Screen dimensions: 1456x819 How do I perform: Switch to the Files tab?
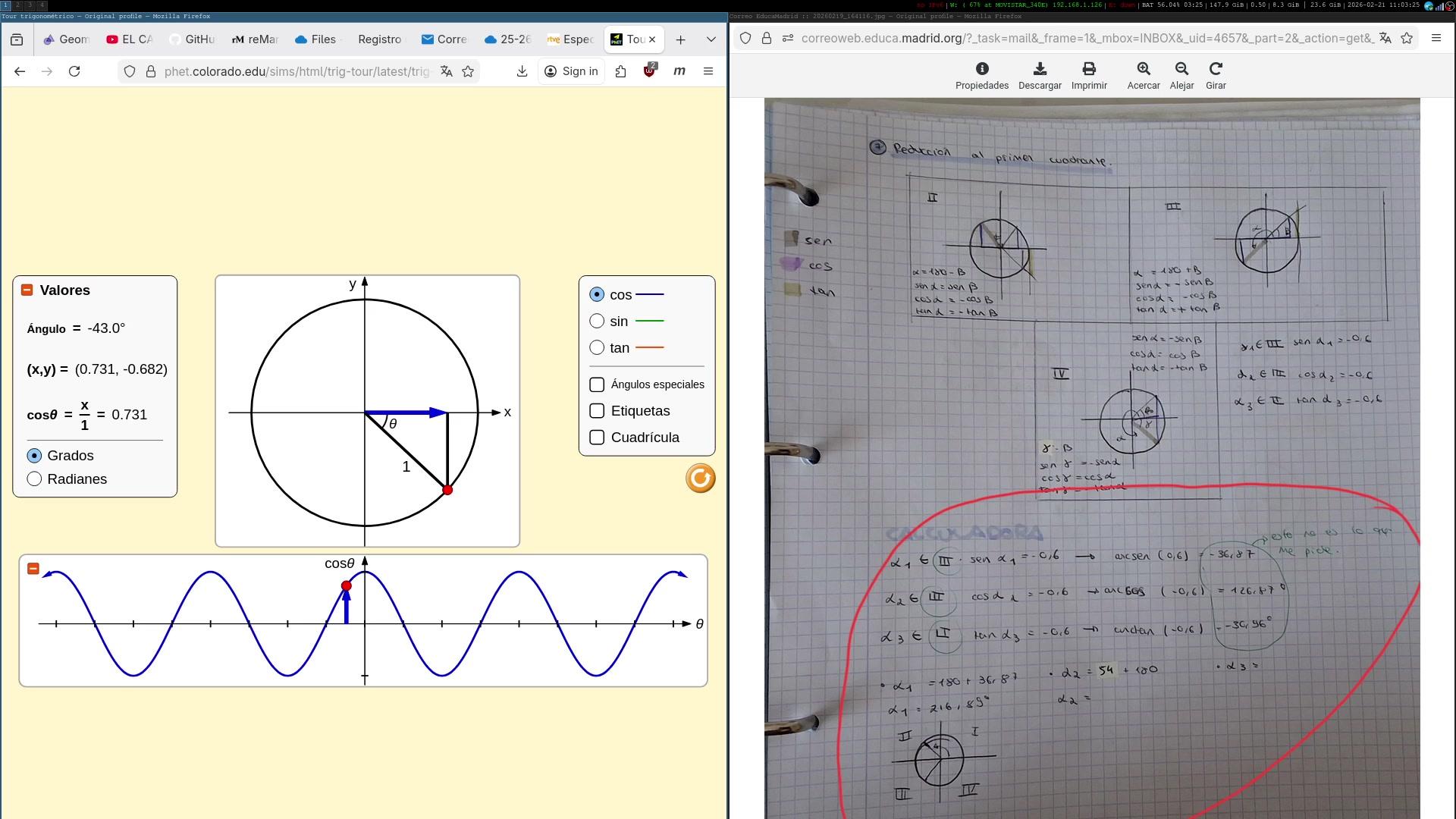tap(317, 39)
